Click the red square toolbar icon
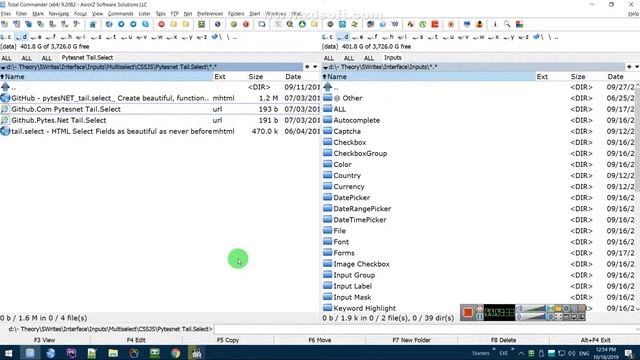Image resolution: width=640 pixels, height=360 pixels. coord(435,24)
